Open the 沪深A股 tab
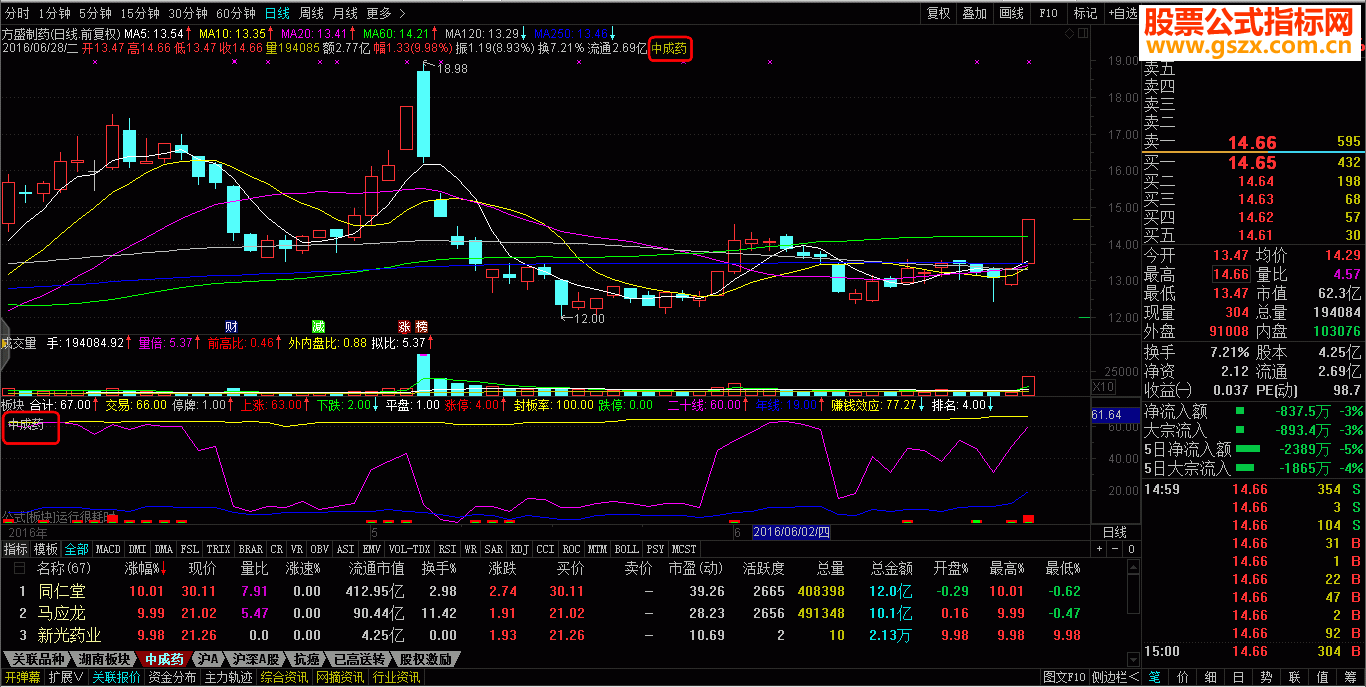This screenshot has height=687, width=1366. point(254,660)
